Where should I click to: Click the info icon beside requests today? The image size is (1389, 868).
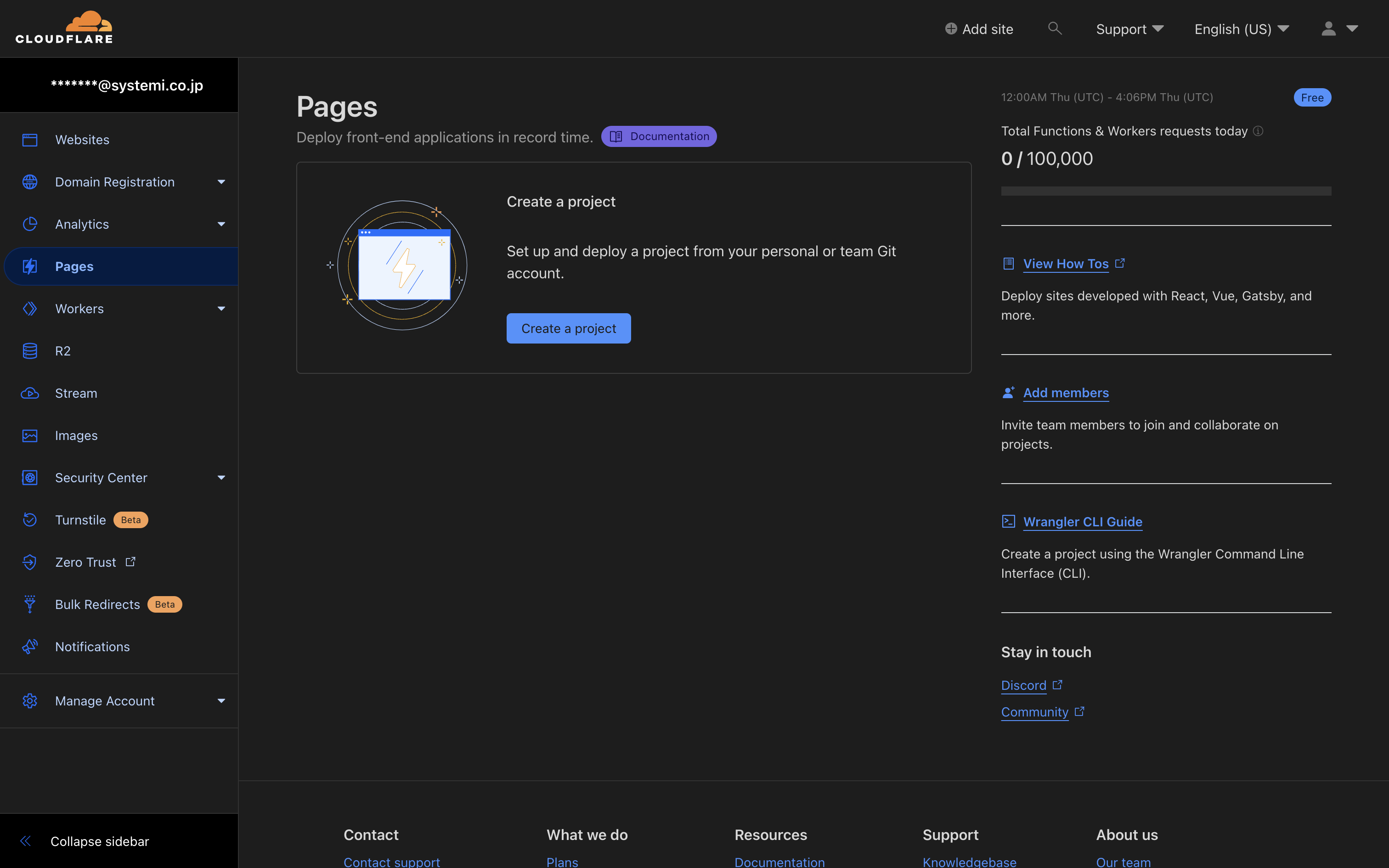point(1258,131)
